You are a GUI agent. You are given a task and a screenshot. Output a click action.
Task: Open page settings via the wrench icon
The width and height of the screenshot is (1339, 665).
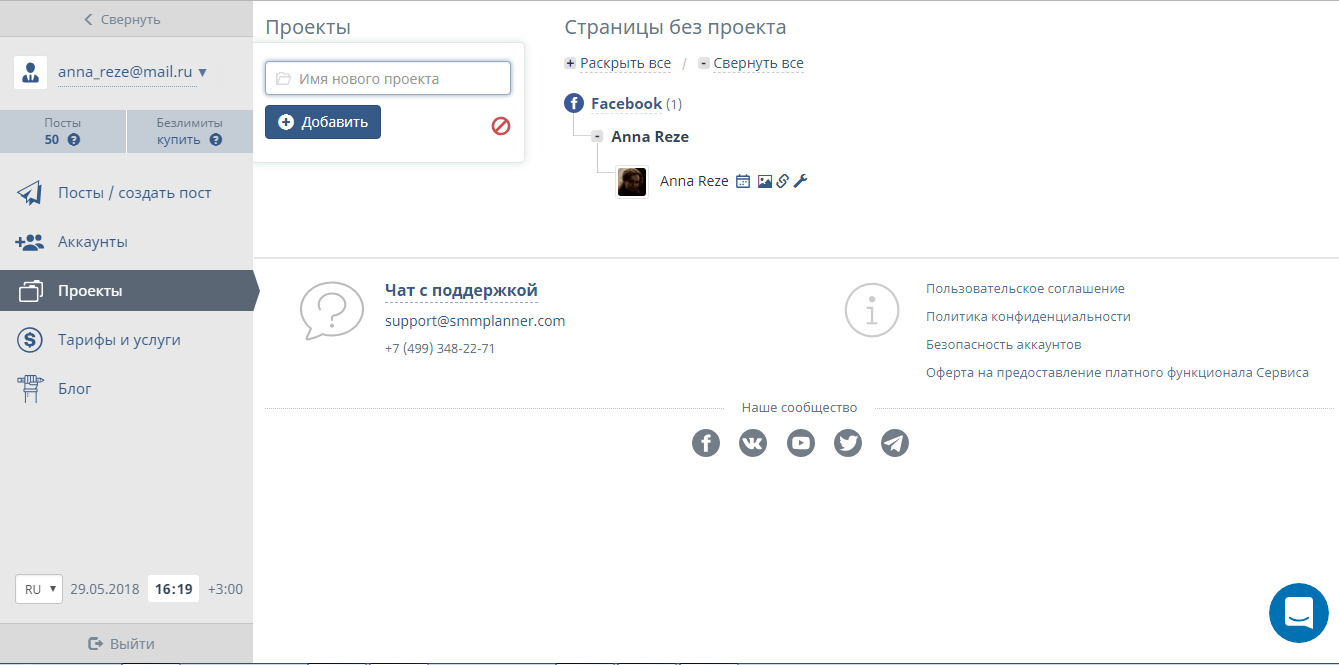click(x=800, y=180)
